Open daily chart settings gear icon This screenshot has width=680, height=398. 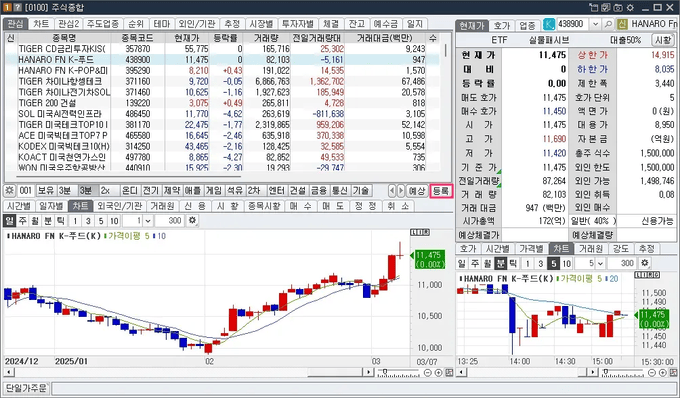tap(192, 221)
